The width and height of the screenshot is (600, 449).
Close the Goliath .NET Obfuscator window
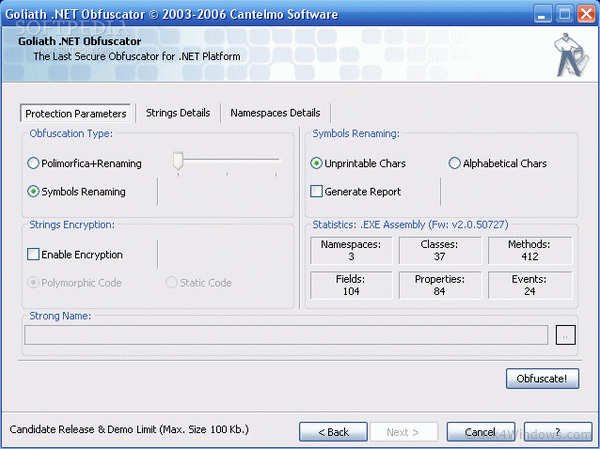pos(586,15)
